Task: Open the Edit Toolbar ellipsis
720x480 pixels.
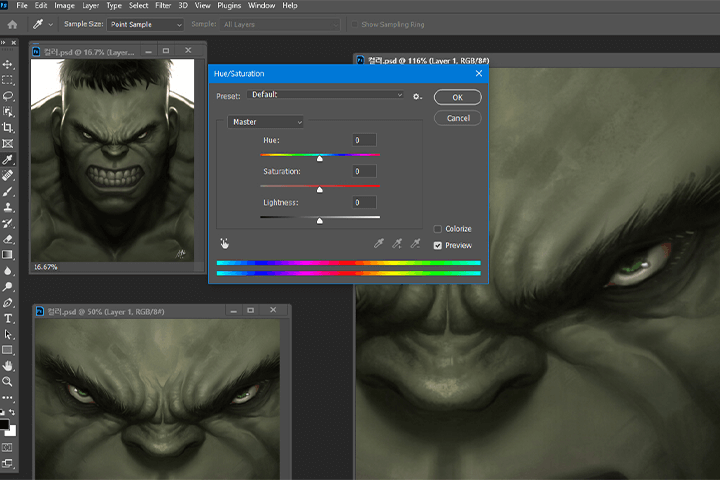Action: coord(8,397)
